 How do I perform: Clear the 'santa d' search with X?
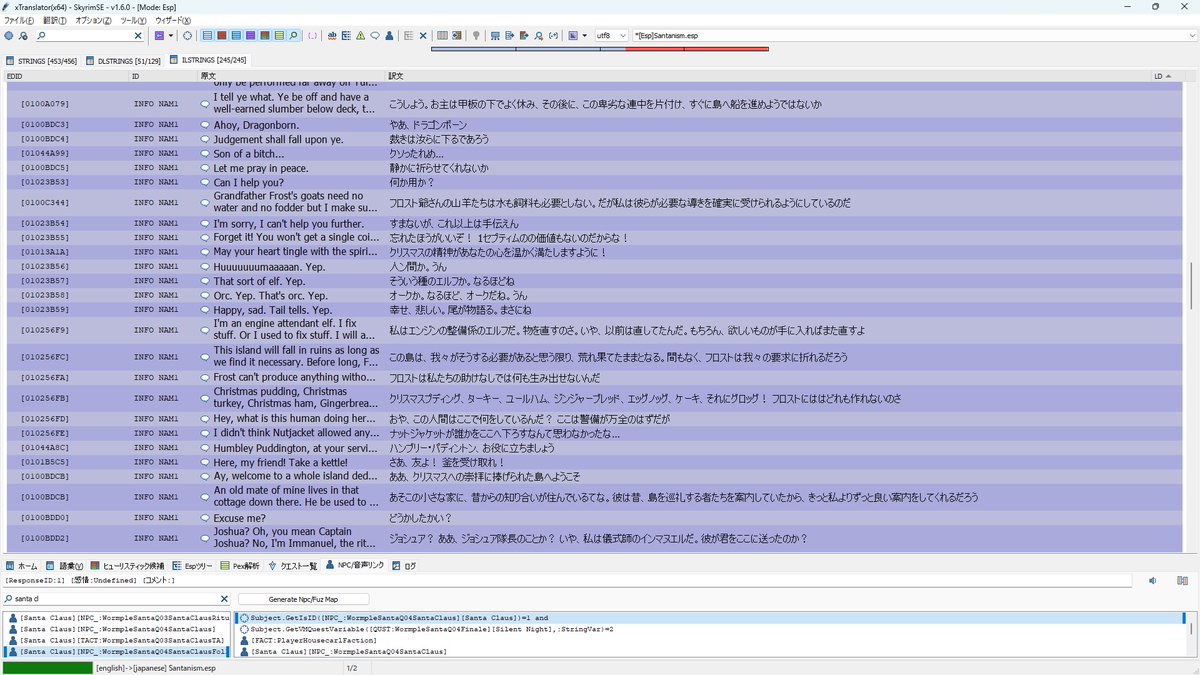pyautogui.click(x=224, y=599)
